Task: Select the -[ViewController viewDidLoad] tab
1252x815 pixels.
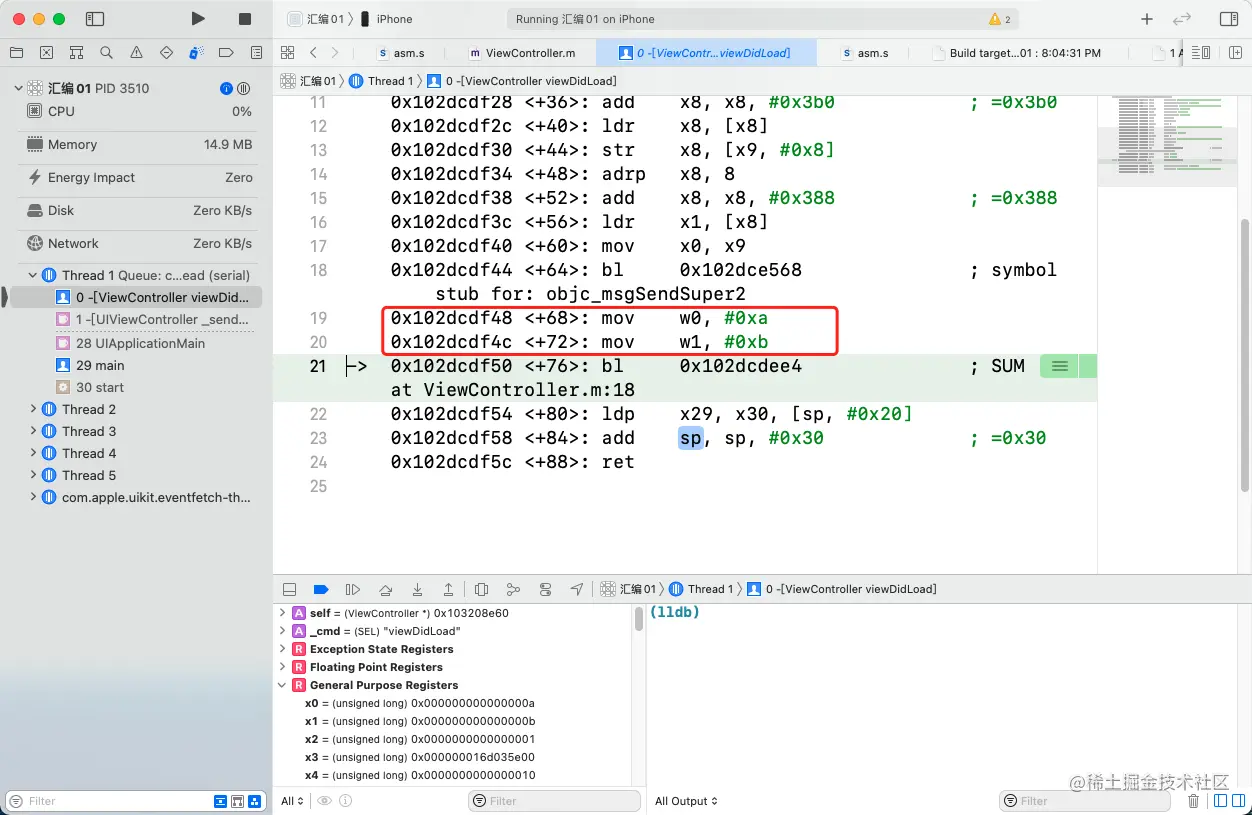Action: (x=705, y=53)
